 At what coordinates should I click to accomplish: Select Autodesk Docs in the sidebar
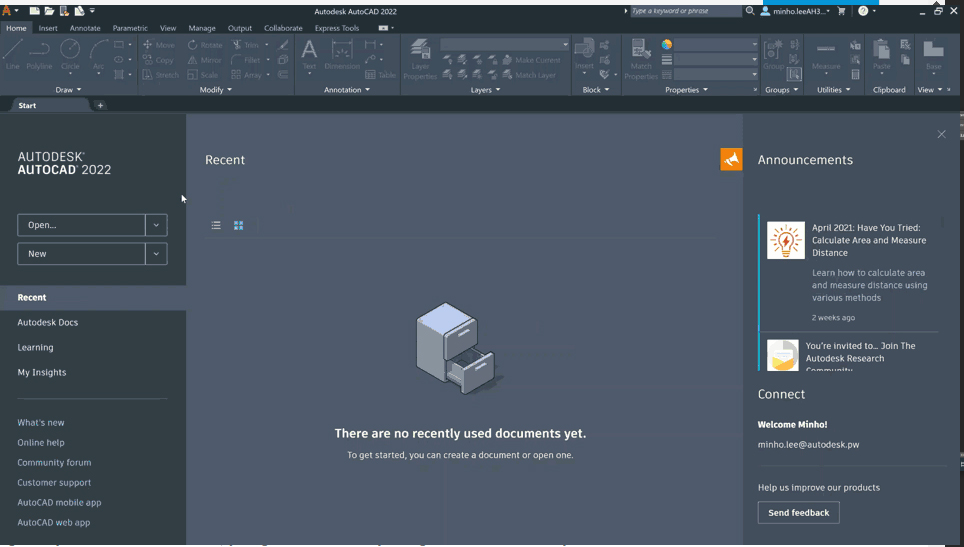48,323
